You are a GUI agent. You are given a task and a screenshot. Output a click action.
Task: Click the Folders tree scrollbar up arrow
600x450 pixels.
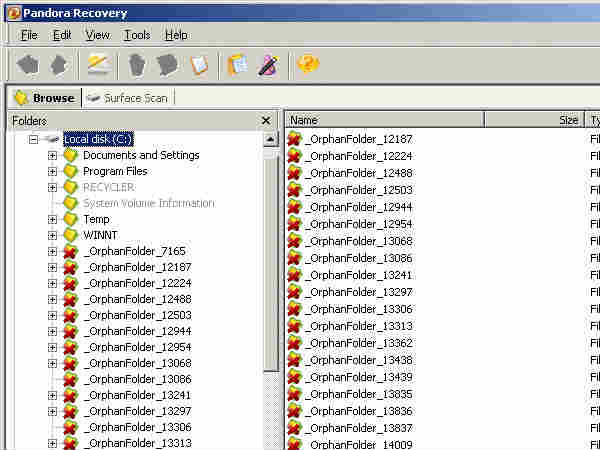pos(271,139)
